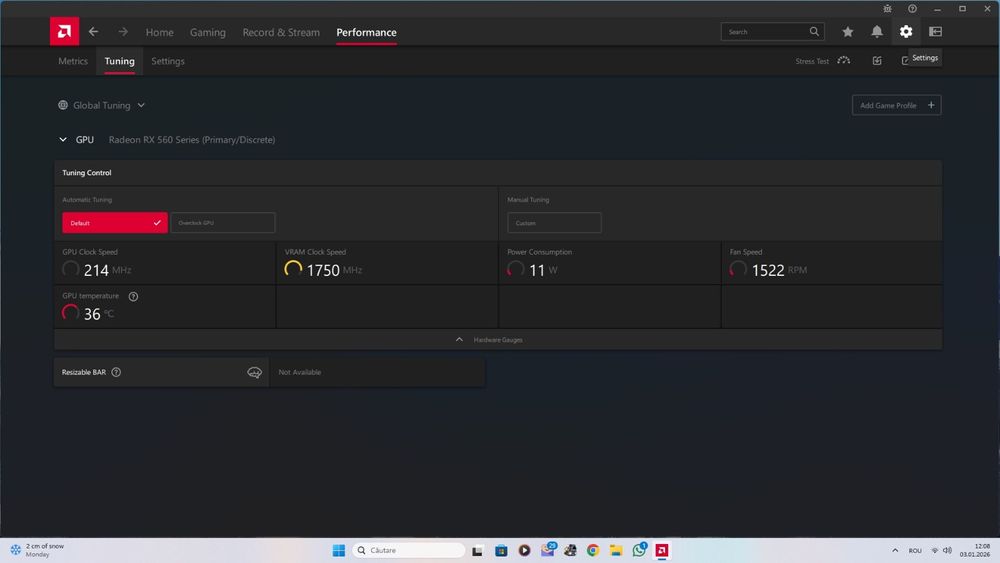Open the Global Tuning dropdown
Screen dimensions: 1000x563
102,105
